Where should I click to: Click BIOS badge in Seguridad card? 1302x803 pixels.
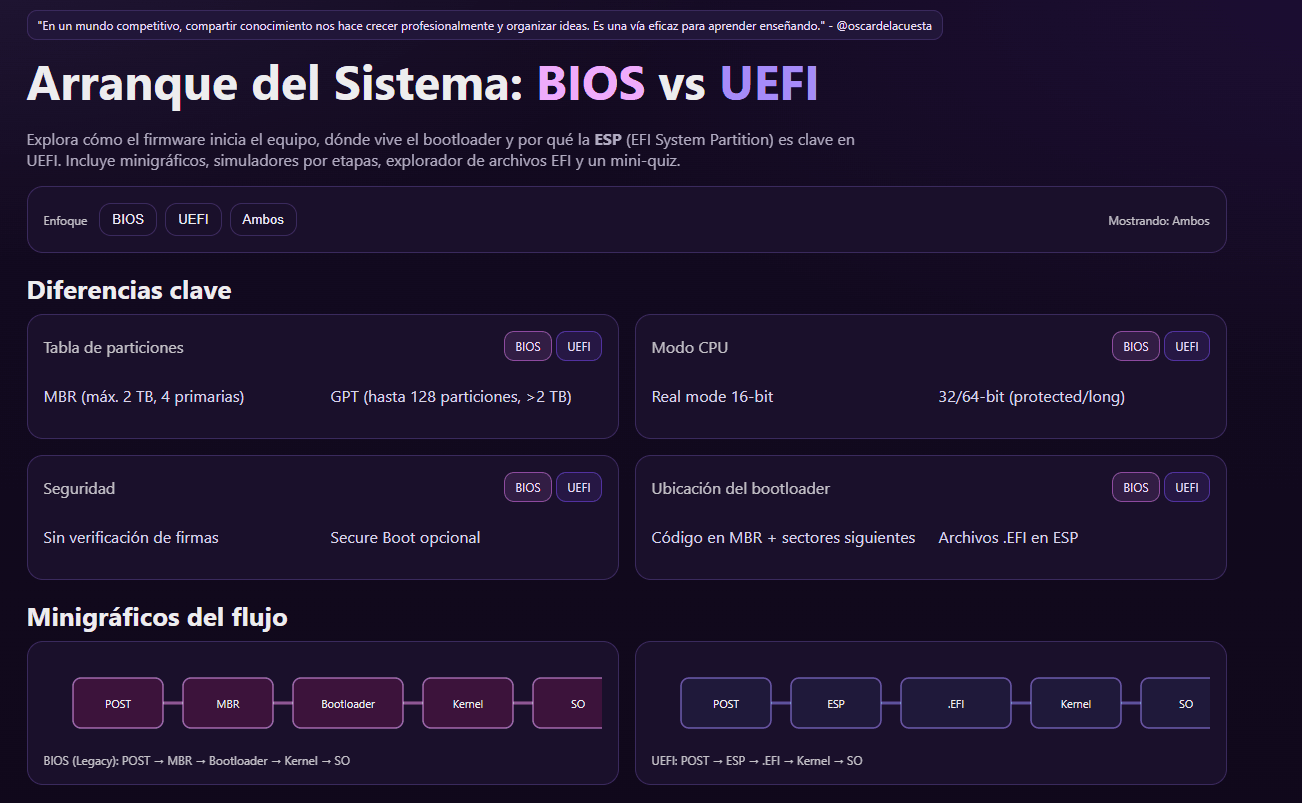pos(528,488)
